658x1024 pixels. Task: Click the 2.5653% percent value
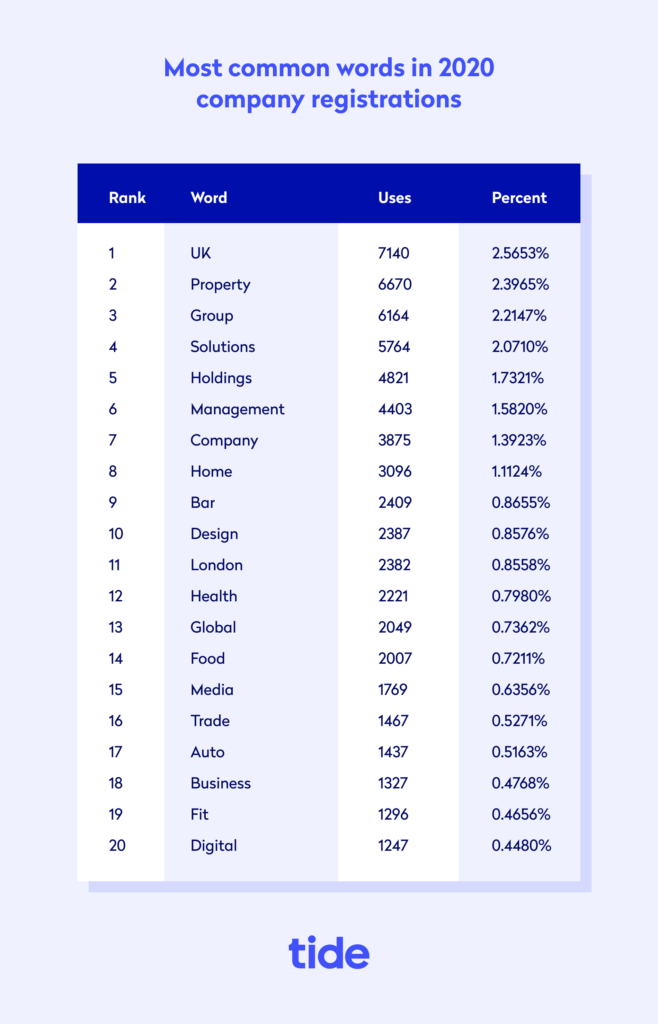pyautogui.click(x=520, y=253)
